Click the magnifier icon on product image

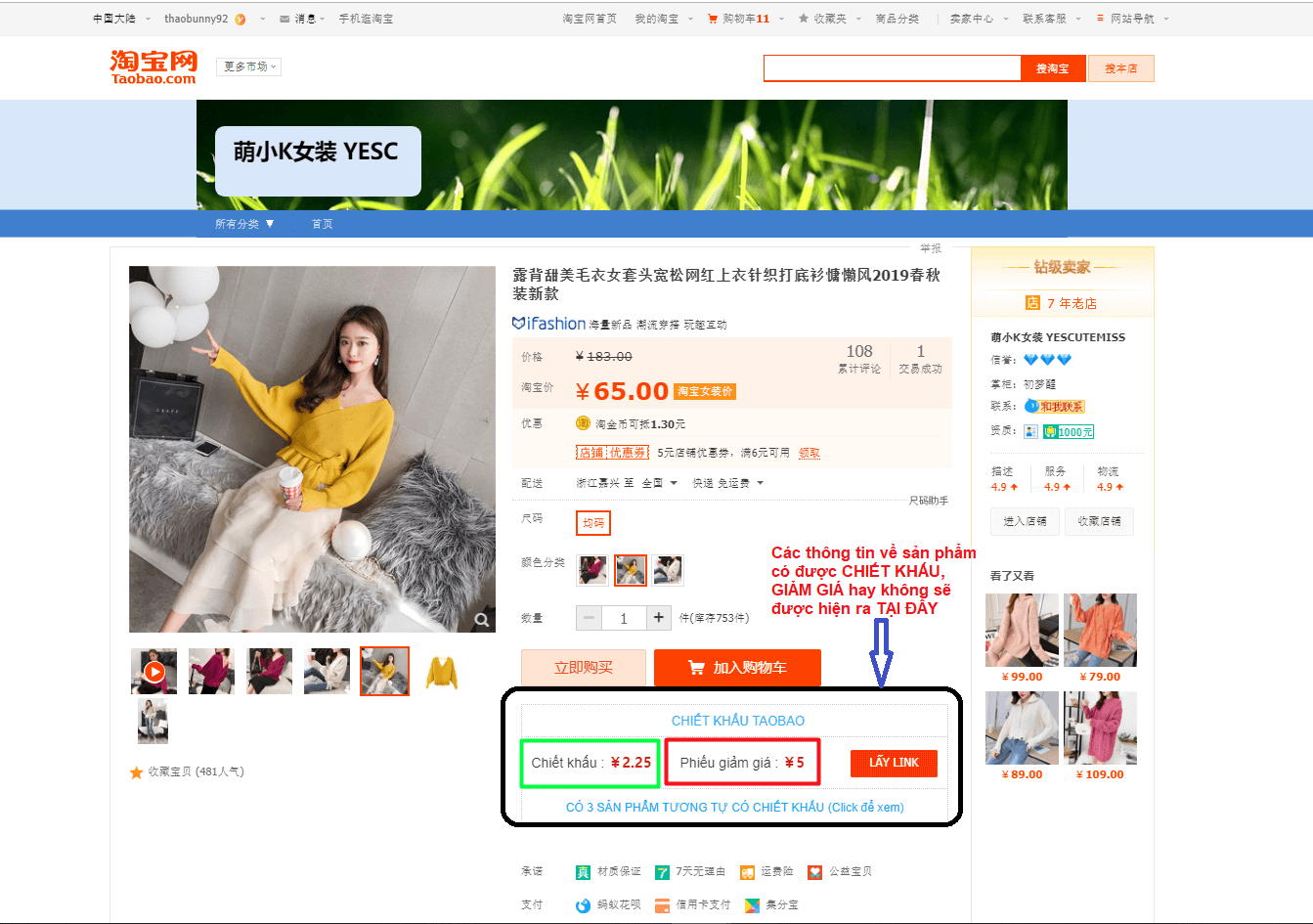[481, 619]
